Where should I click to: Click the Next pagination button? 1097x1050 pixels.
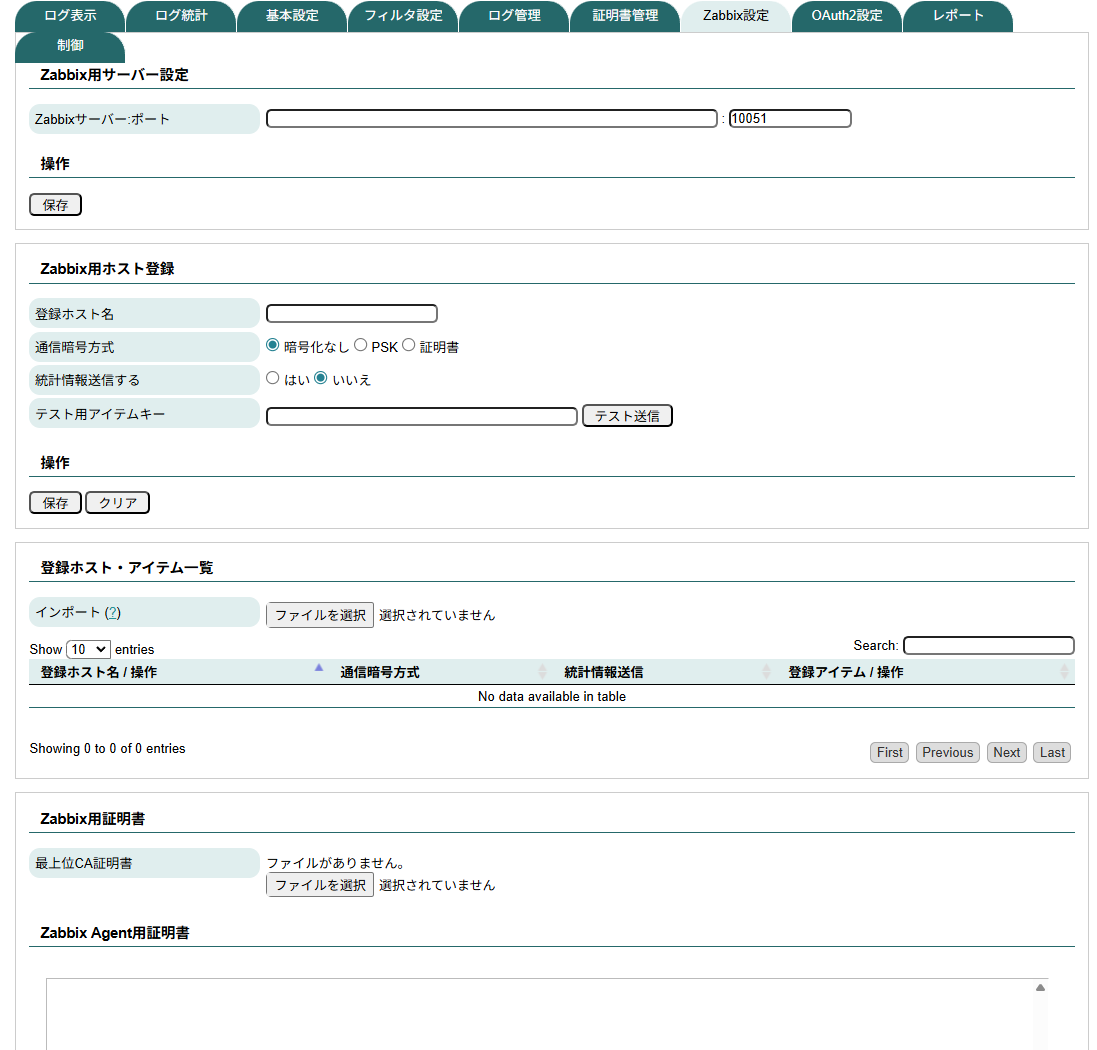coord(1006,753)
